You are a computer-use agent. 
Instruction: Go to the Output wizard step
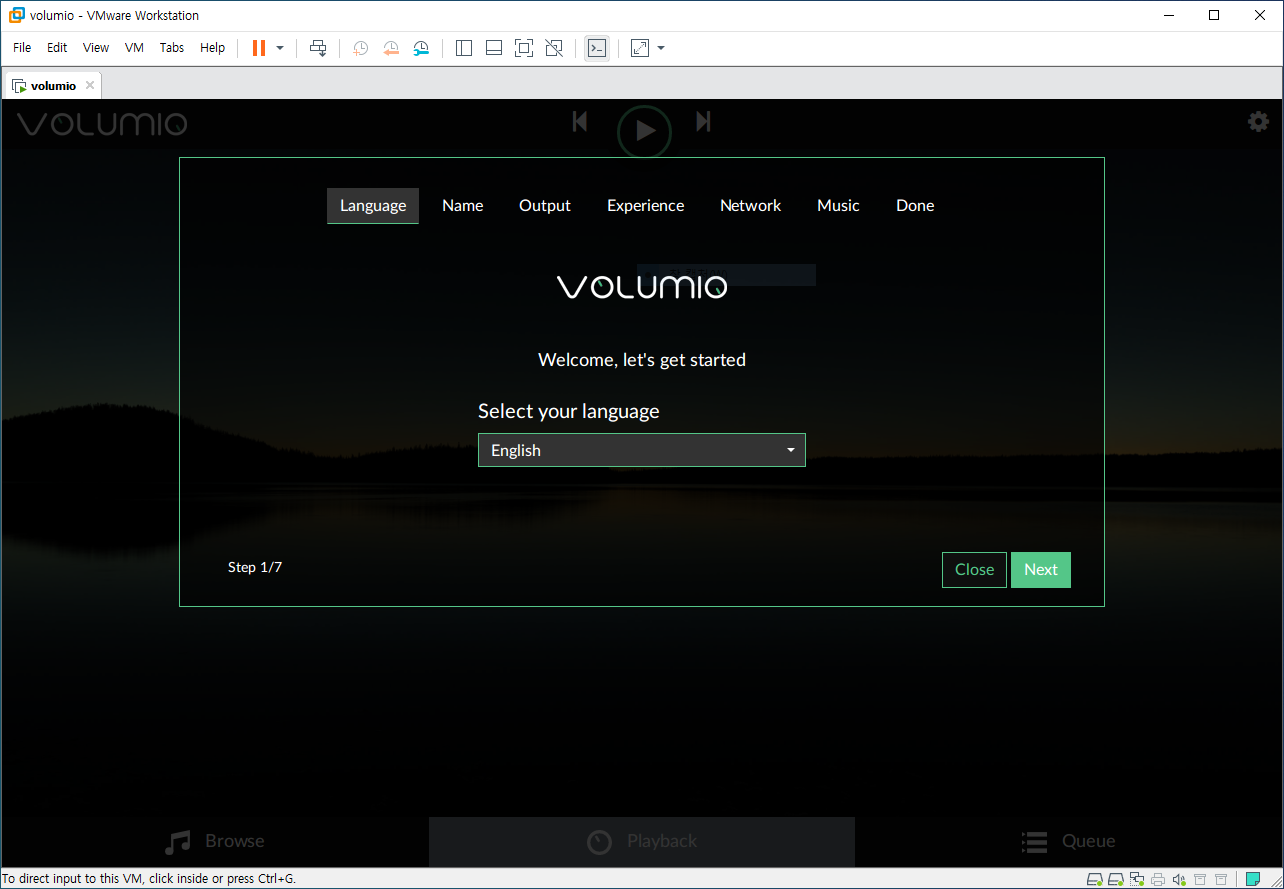pyautogui.click(x=545, y=206)
